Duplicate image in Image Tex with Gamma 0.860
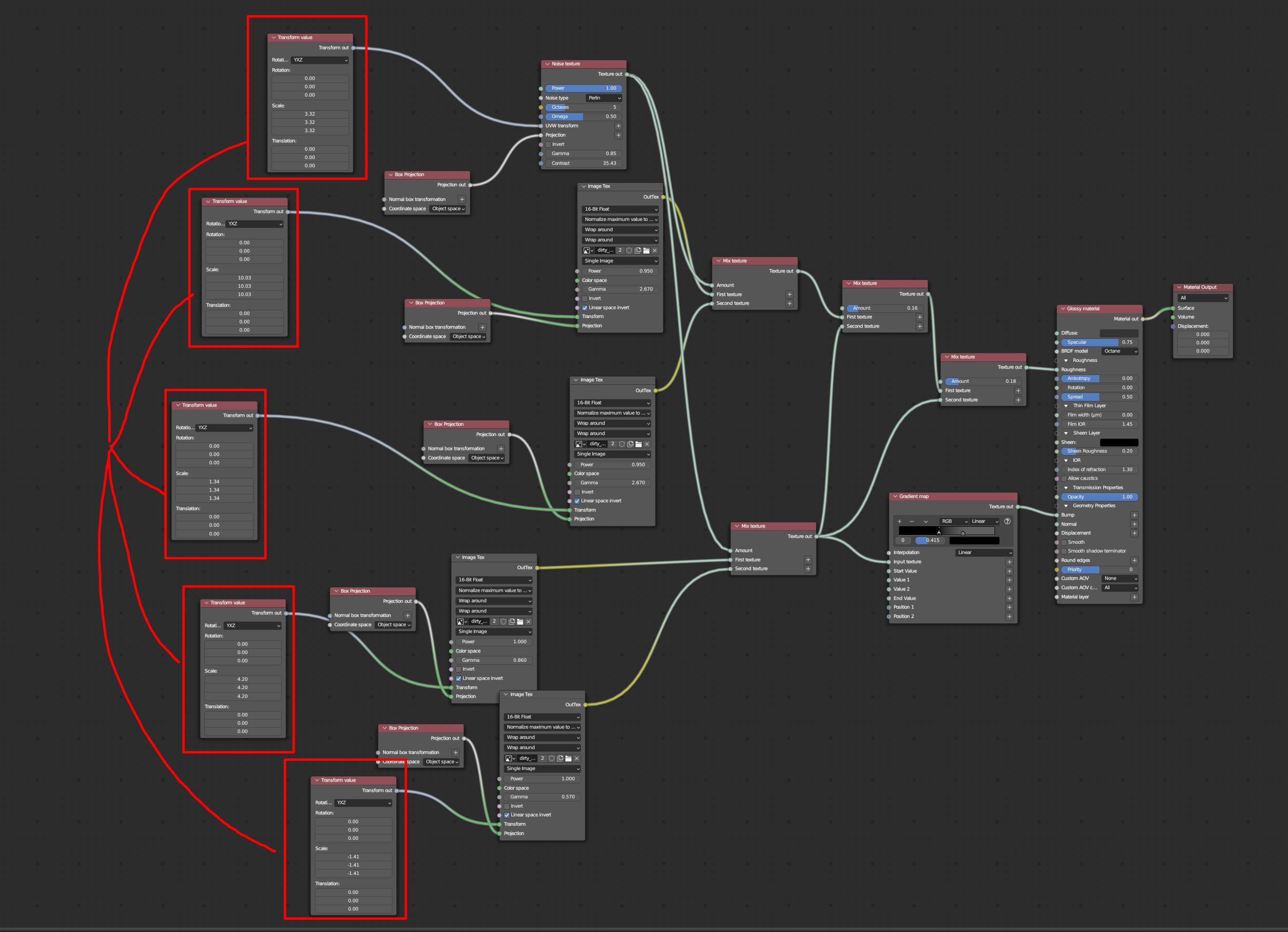The height and width of the screenshot is (932, 1288). point(512,622)
